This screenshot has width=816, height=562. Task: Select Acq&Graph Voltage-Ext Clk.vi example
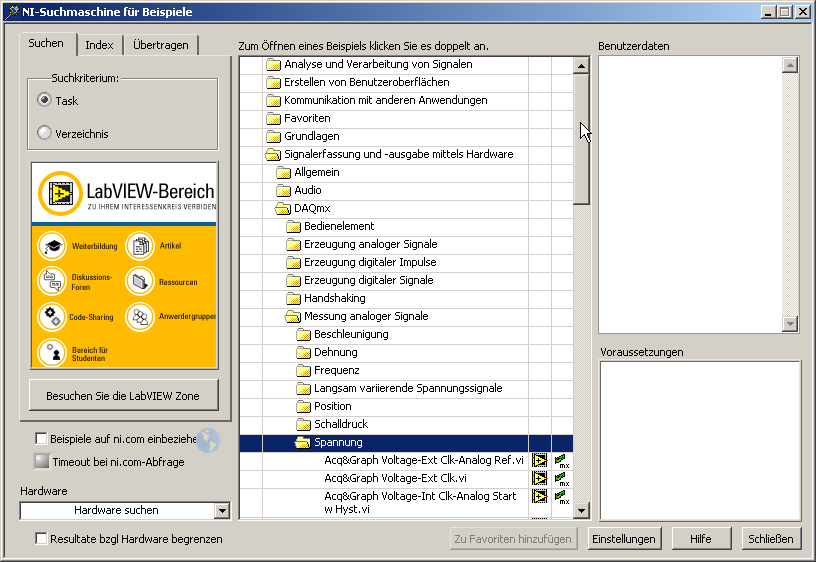click(x=396, y=478)
